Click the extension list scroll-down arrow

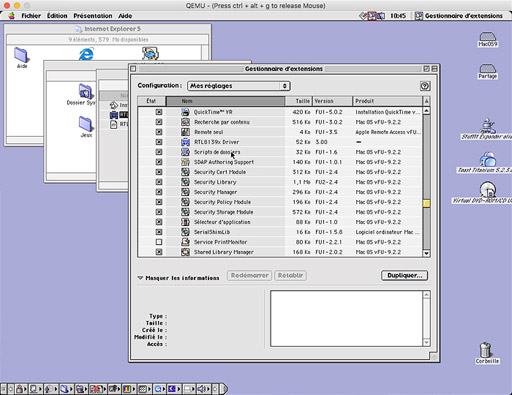pyautogui.click(x=426, y=253)
